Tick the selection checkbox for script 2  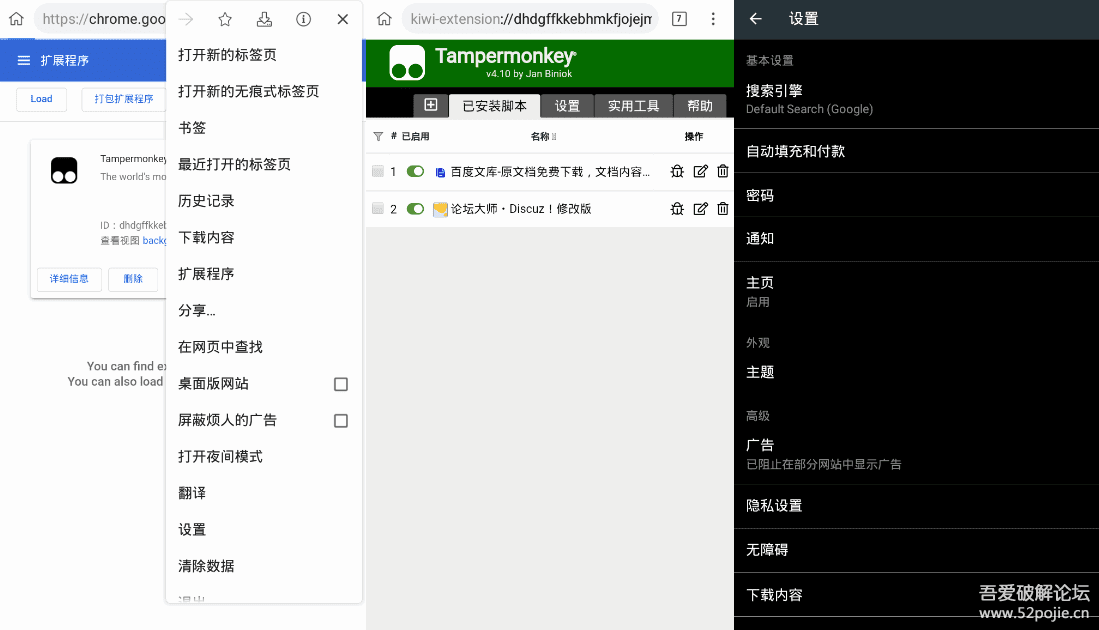[378, 208]
